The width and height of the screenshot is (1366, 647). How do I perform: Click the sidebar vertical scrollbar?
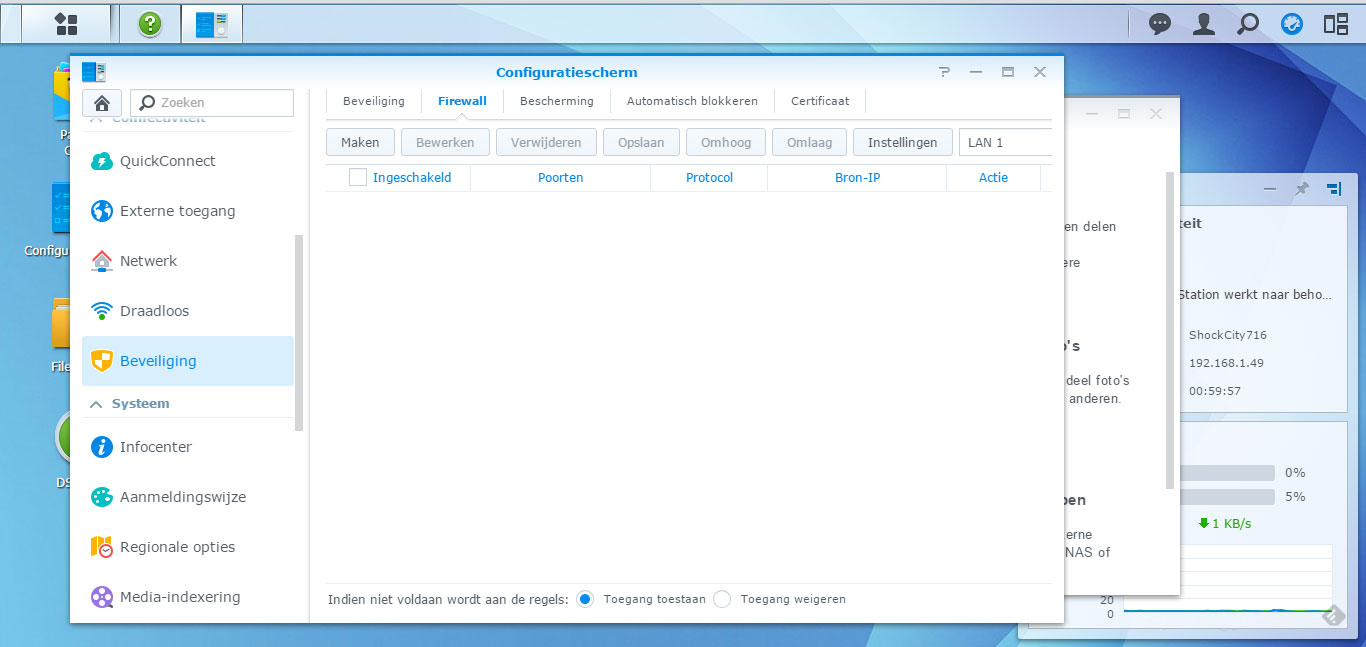[x=298, y=333]
